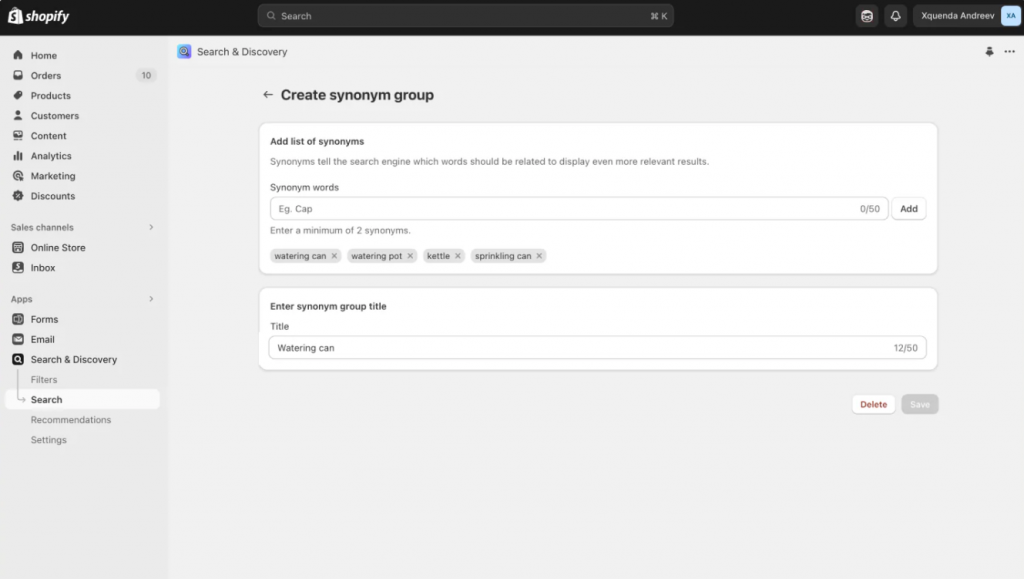Open the Filters sub-menu item

[44, 380]
